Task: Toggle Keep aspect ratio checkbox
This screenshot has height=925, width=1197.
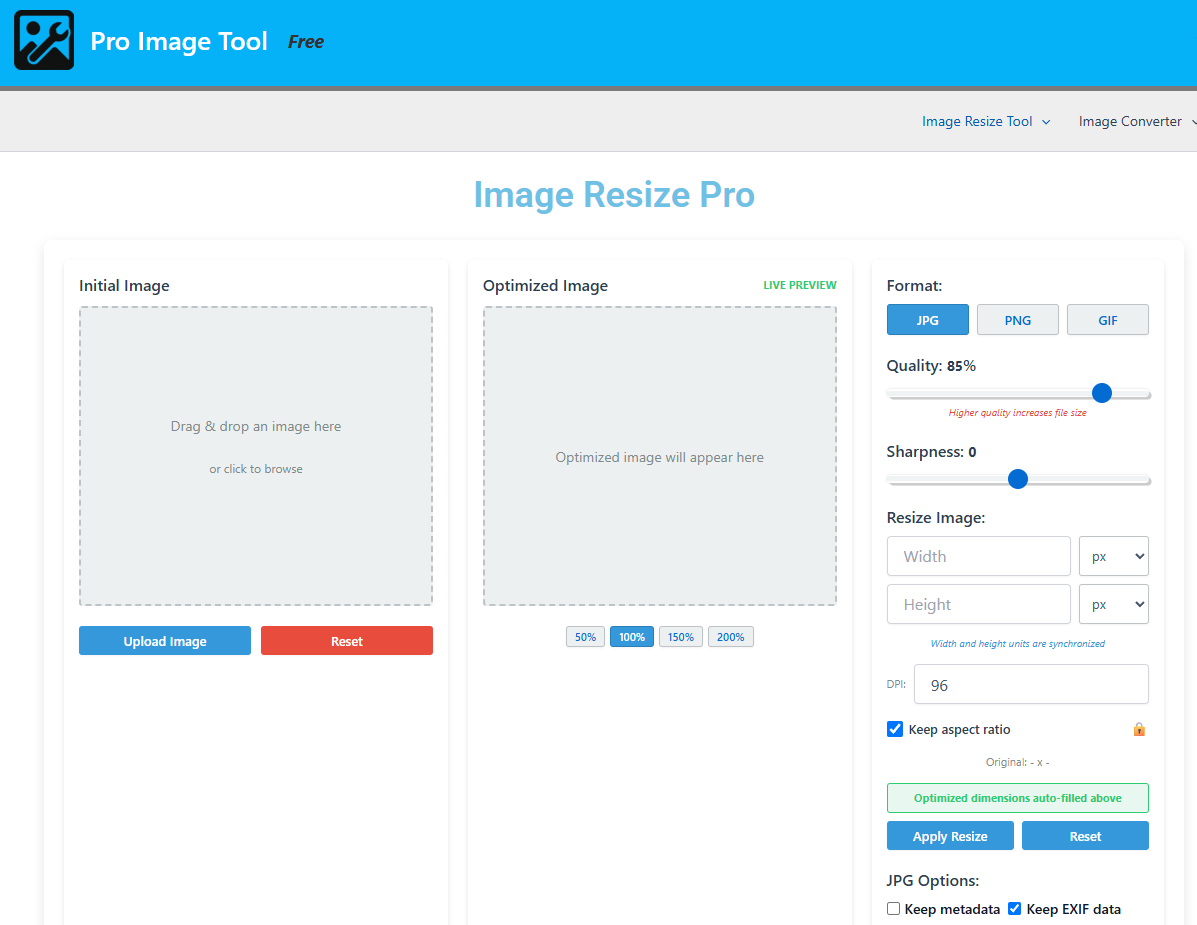Action: coord(895,729)
